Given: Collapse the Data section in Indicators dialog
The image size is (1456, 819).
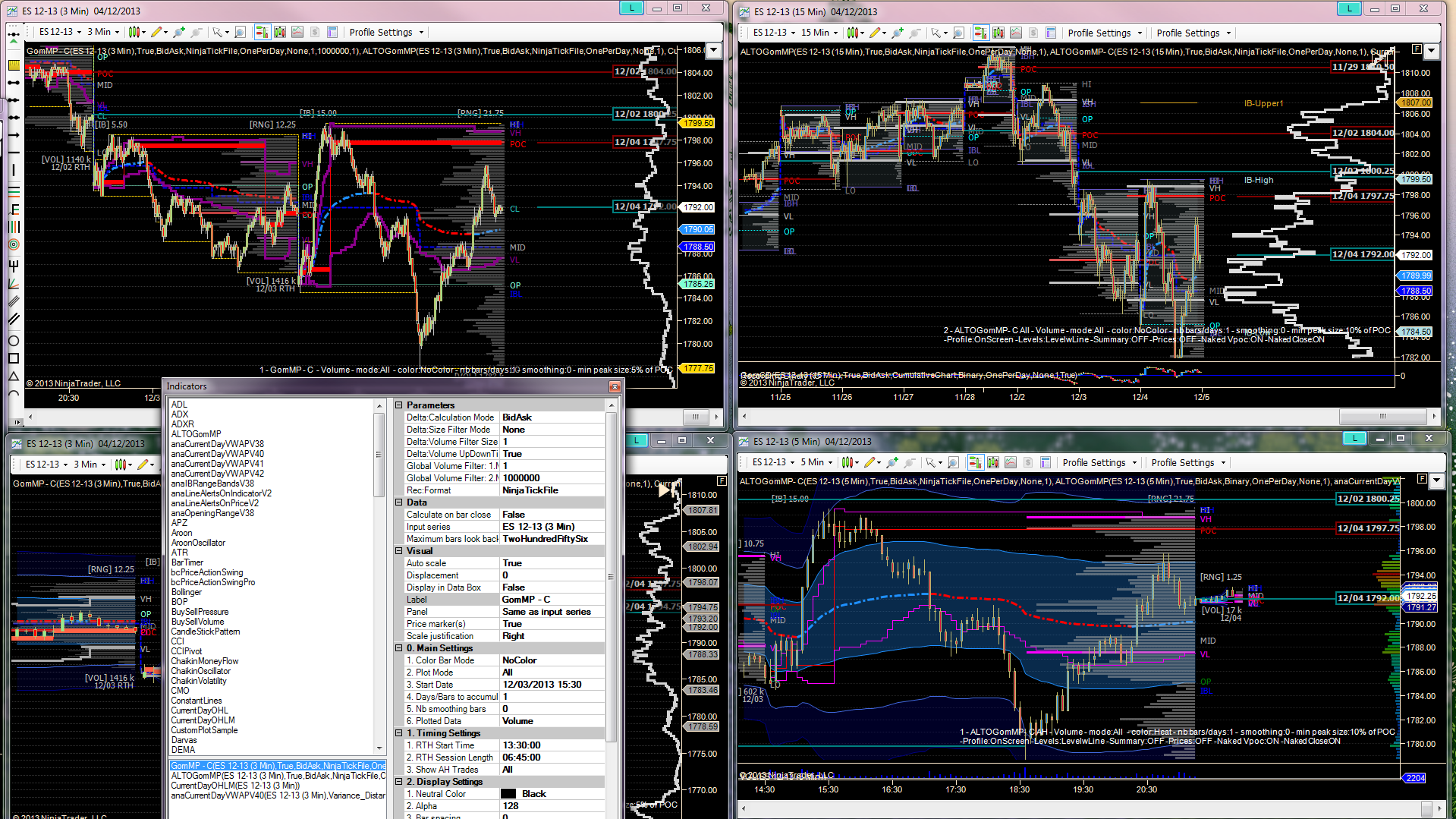Looking at the screenshot, I should (398, 502).
